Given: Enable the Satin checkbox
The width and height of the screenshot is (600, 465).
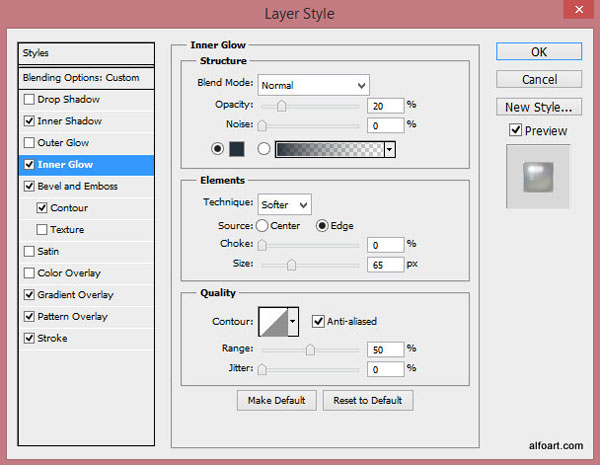Looking at the screenshot, I should pos(29,251).
